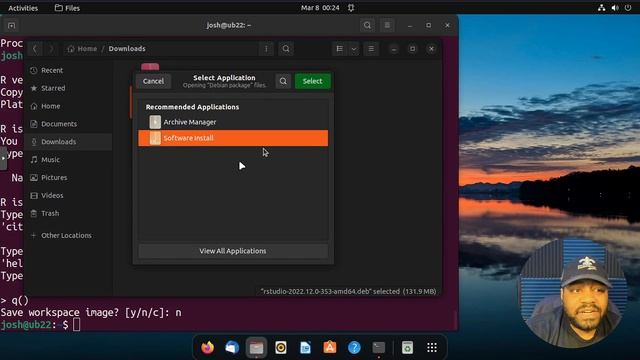Launch LibreOffice Writer from dock
Image resolution: width=640 pixels, height=360 pixels.
pos(305,348)
